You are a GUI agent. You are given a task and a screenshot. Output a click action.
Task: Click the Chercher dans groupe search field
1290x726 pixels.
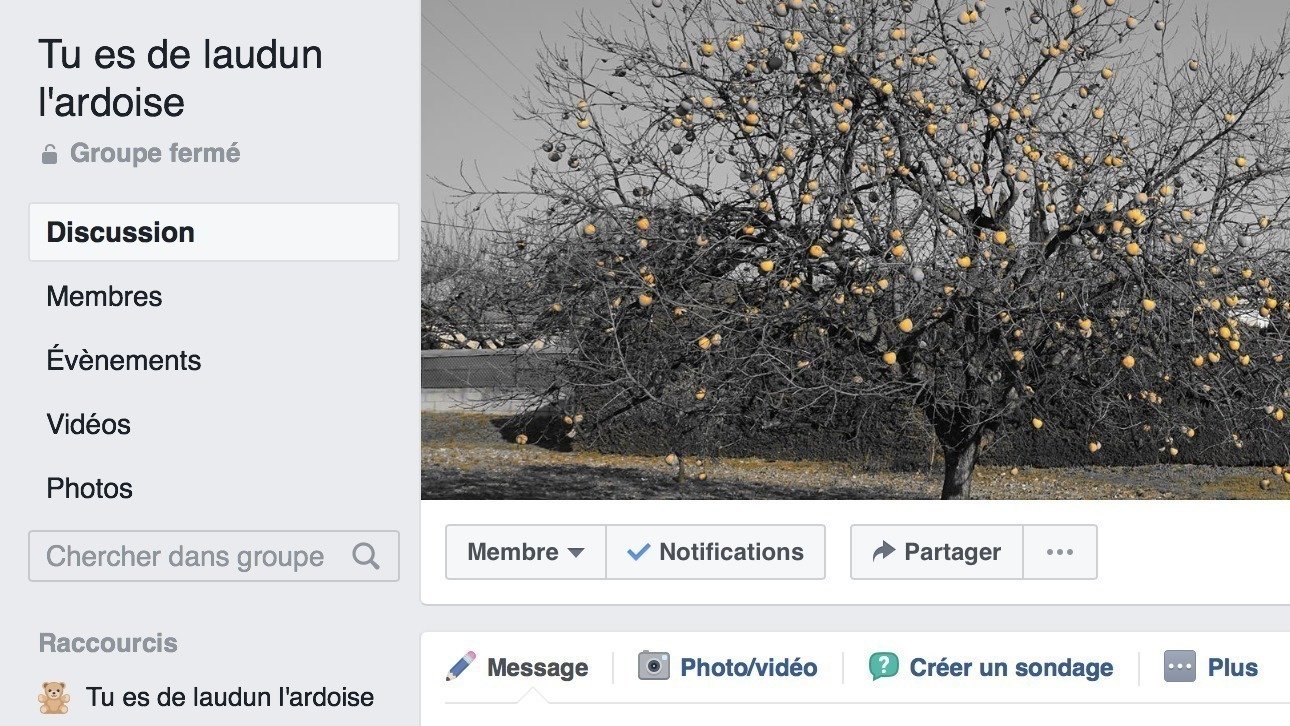click(214, 556)
